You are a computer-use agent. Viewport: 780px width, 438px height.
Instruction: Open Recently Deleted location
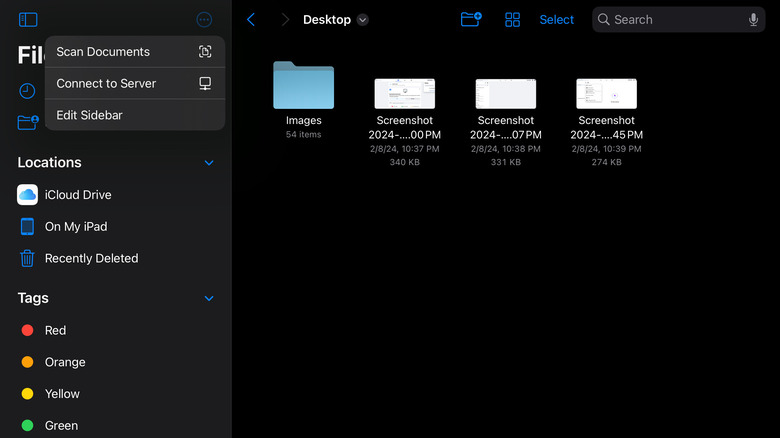(91, 258)
